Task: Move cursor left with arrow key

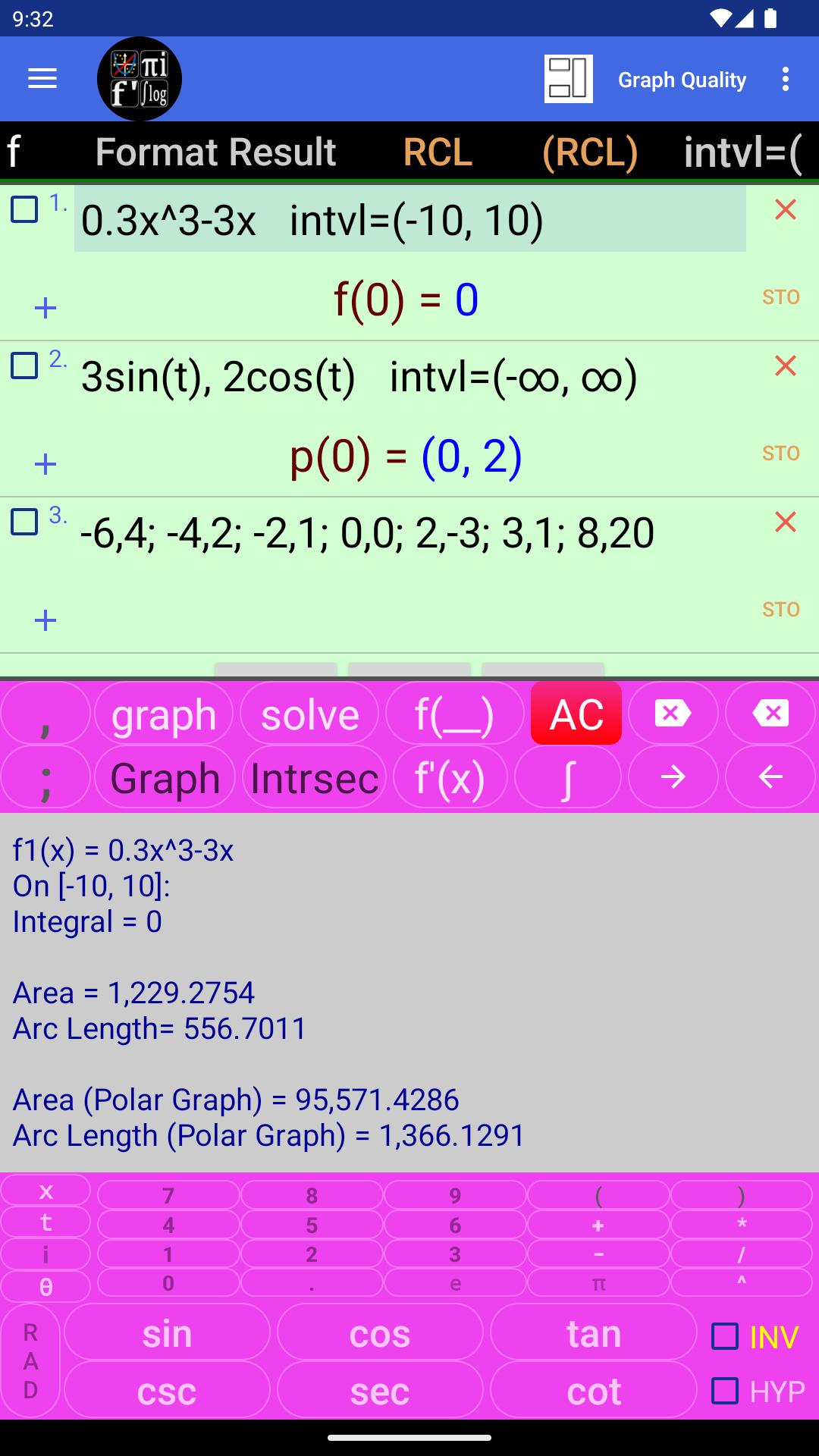Action: [770, 777]
